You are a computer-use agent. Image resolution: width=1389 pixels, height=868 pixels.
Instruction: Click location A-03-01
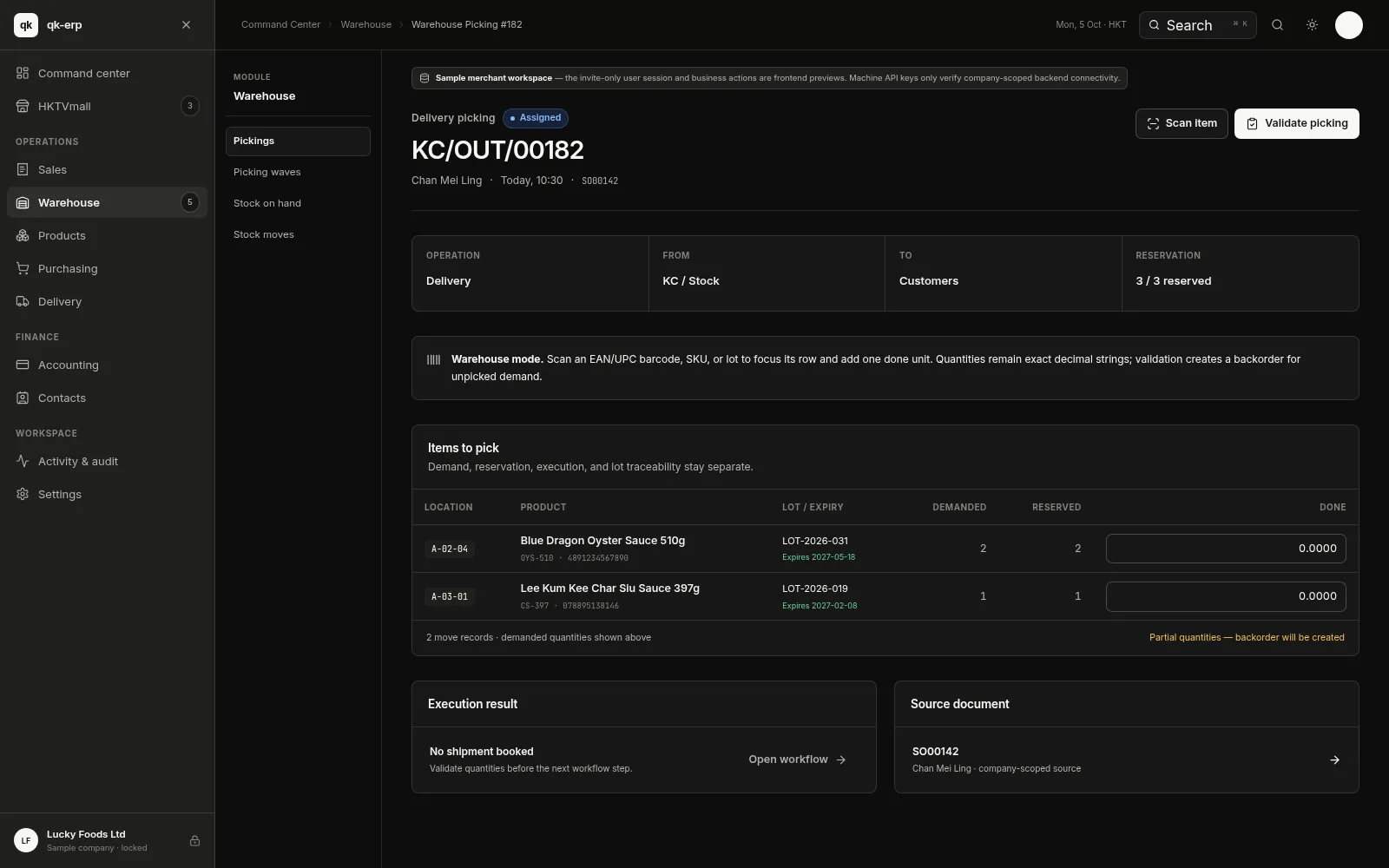450,596
